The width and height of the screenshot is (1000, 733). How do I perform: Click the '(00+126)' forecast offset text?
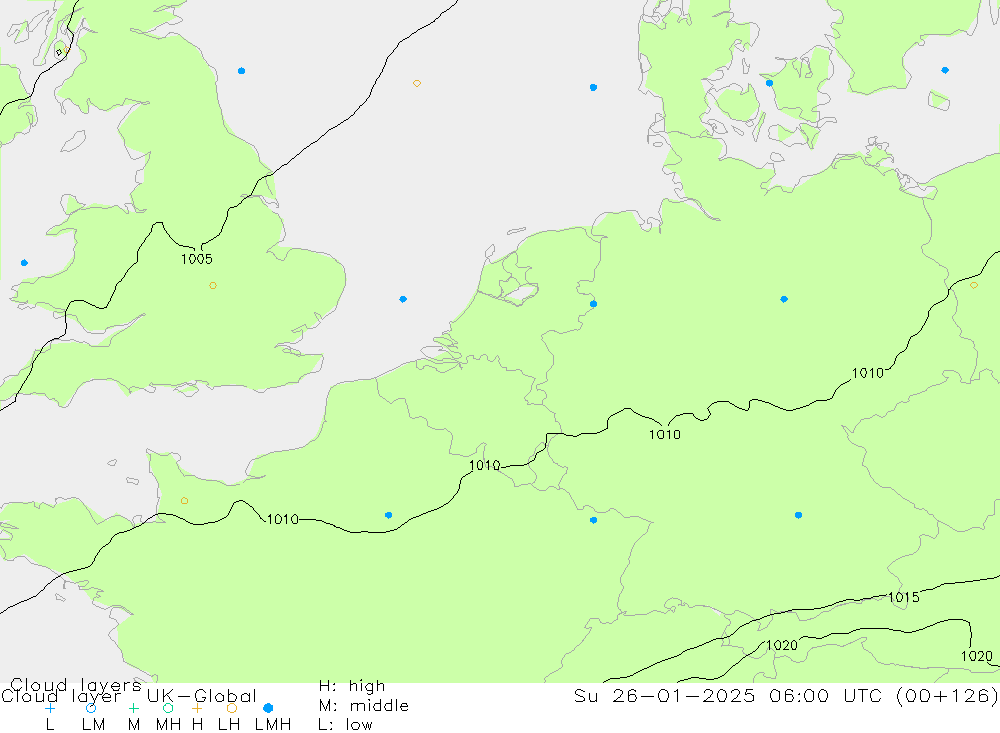(947, 695)
